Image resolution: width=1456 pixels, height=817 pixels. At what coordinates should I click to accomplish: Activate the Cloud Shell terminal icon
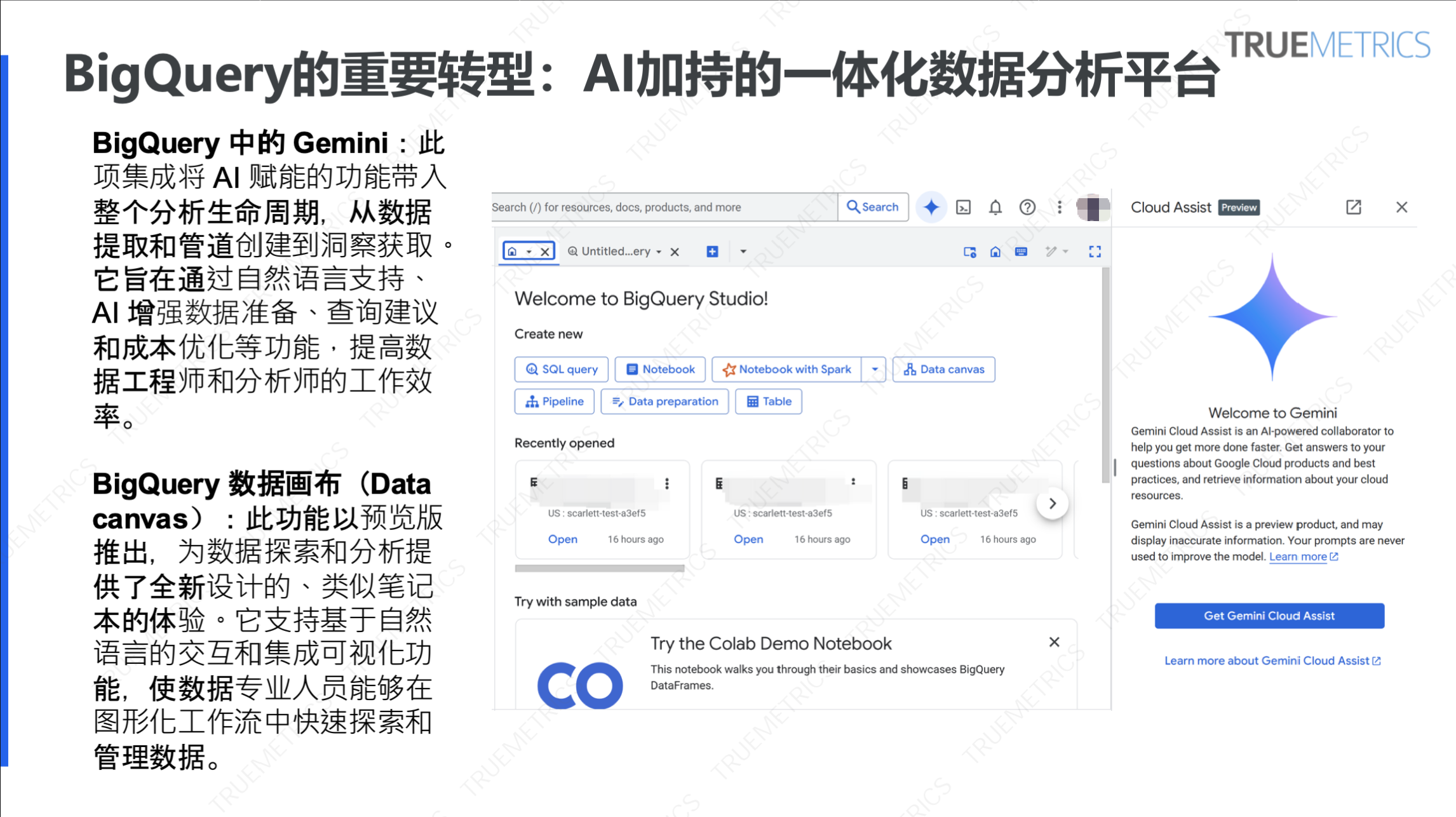tap(963, 208)
